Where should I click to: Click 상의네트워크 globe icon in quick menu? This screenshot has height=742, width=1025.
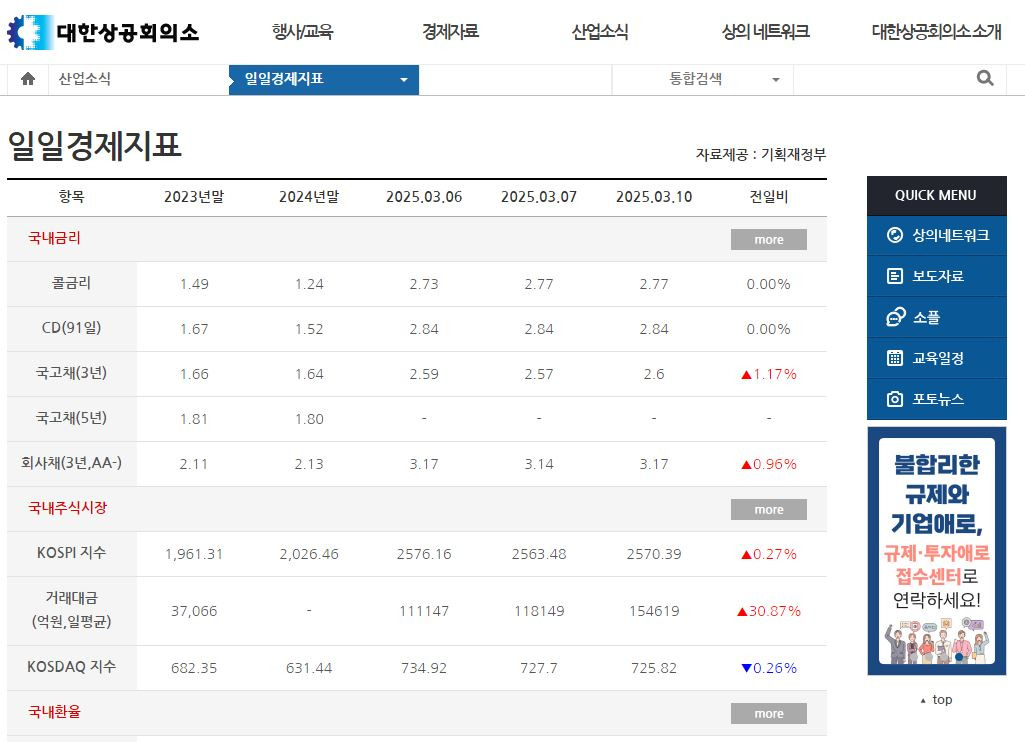click(894, 235)
